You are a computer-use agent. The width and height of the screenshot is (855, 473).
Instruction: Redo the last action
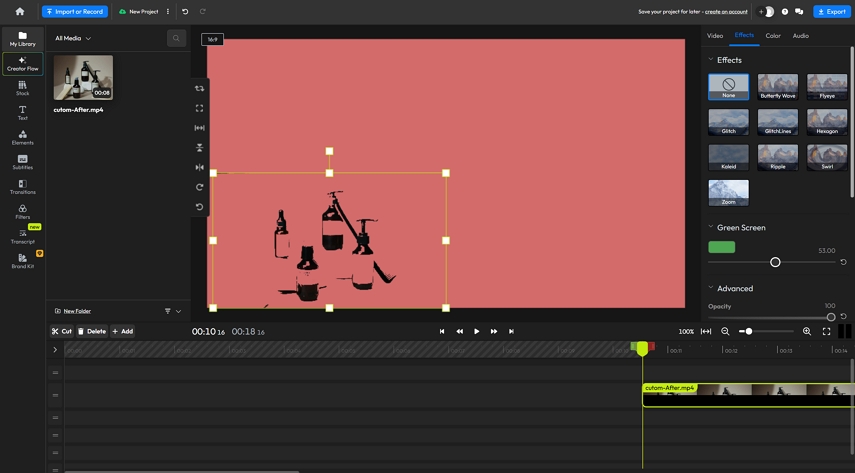tap(202, 11)
